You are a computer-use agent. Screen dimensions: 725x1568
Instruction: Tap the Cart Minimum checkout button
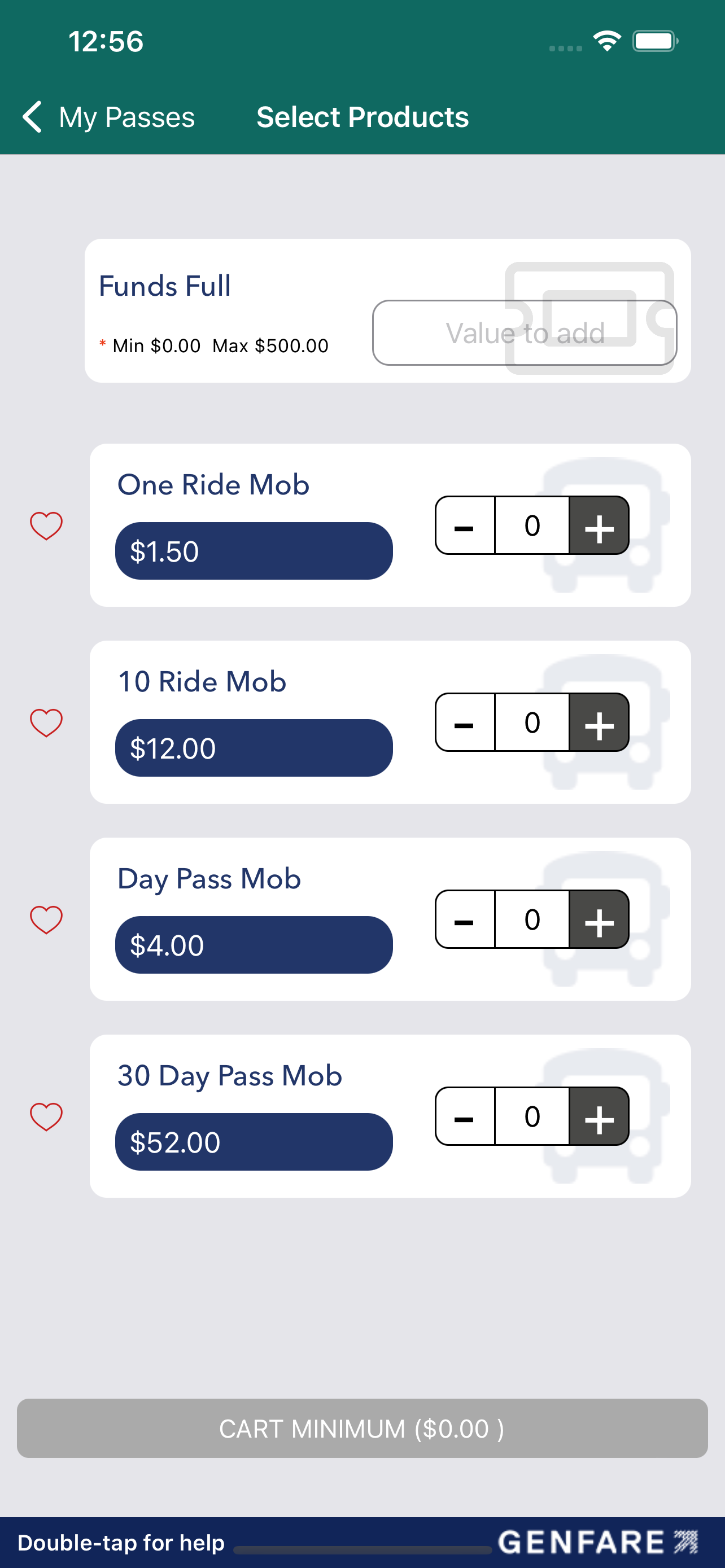pyautogui.click(x=362, y=1428)
